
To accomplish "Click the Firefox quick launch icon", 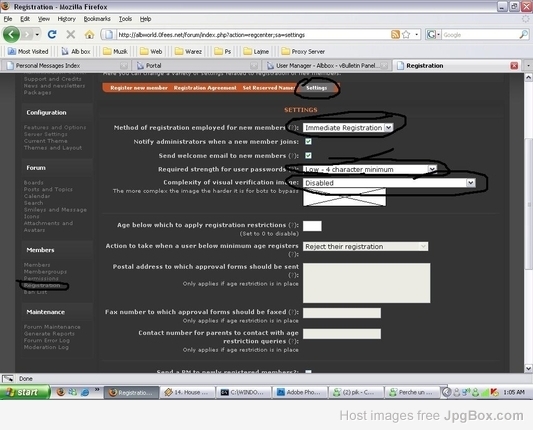I will [x=61, y=392].
